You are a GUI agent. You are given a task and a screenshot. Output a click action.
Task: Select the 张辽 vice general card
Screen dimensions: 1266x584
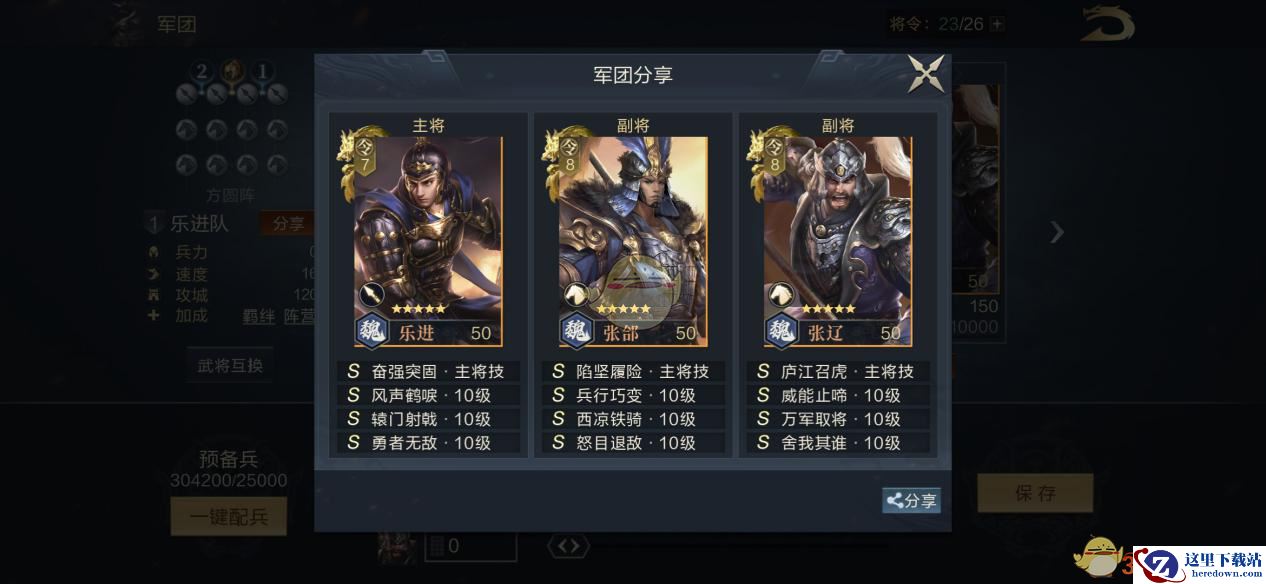(x=838, y=241)
